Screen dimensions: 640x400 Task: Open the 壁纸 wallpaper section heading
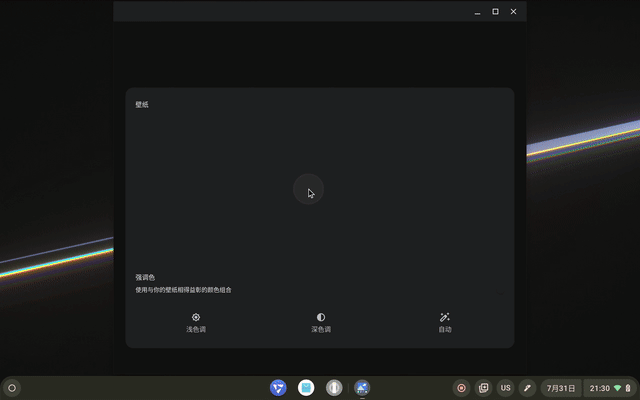(x=142, y=104)
